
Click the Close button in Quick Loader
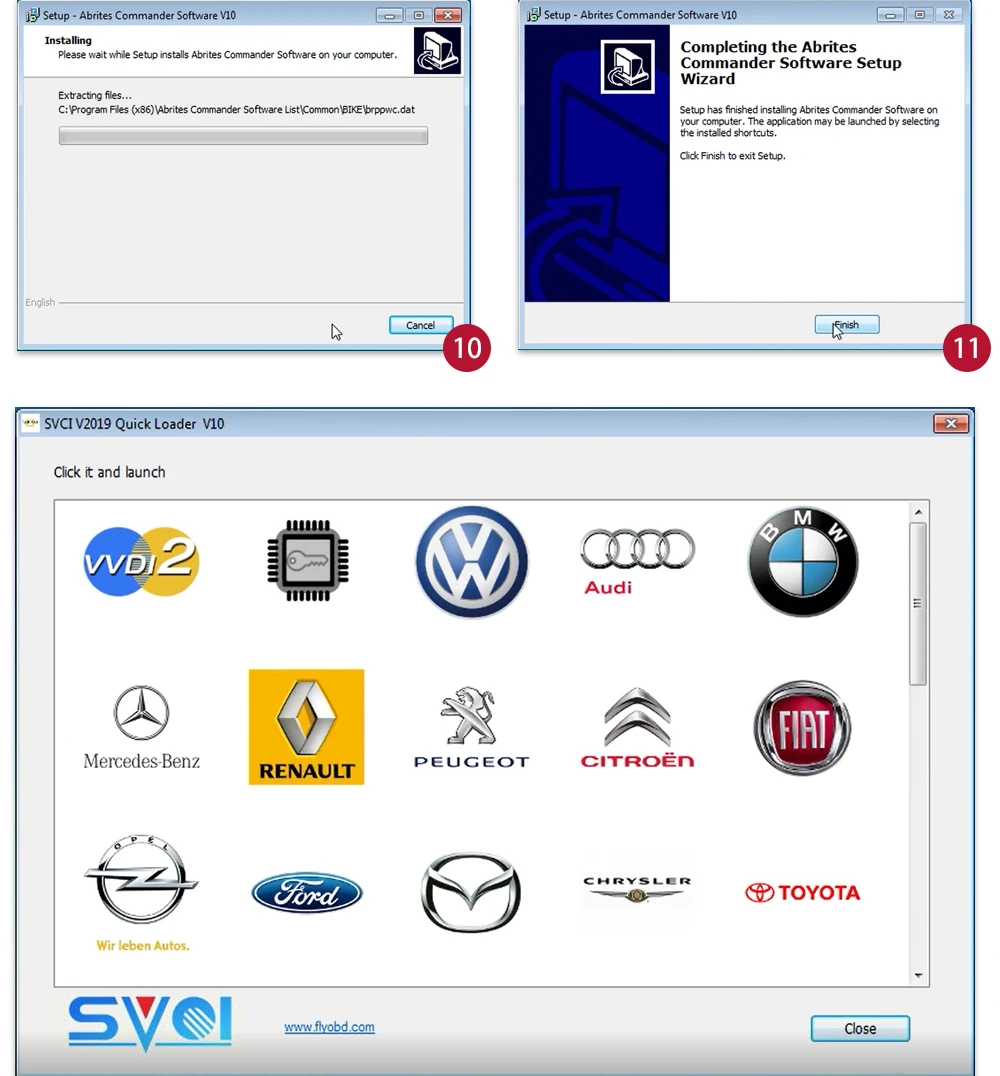pos(860,1029)
